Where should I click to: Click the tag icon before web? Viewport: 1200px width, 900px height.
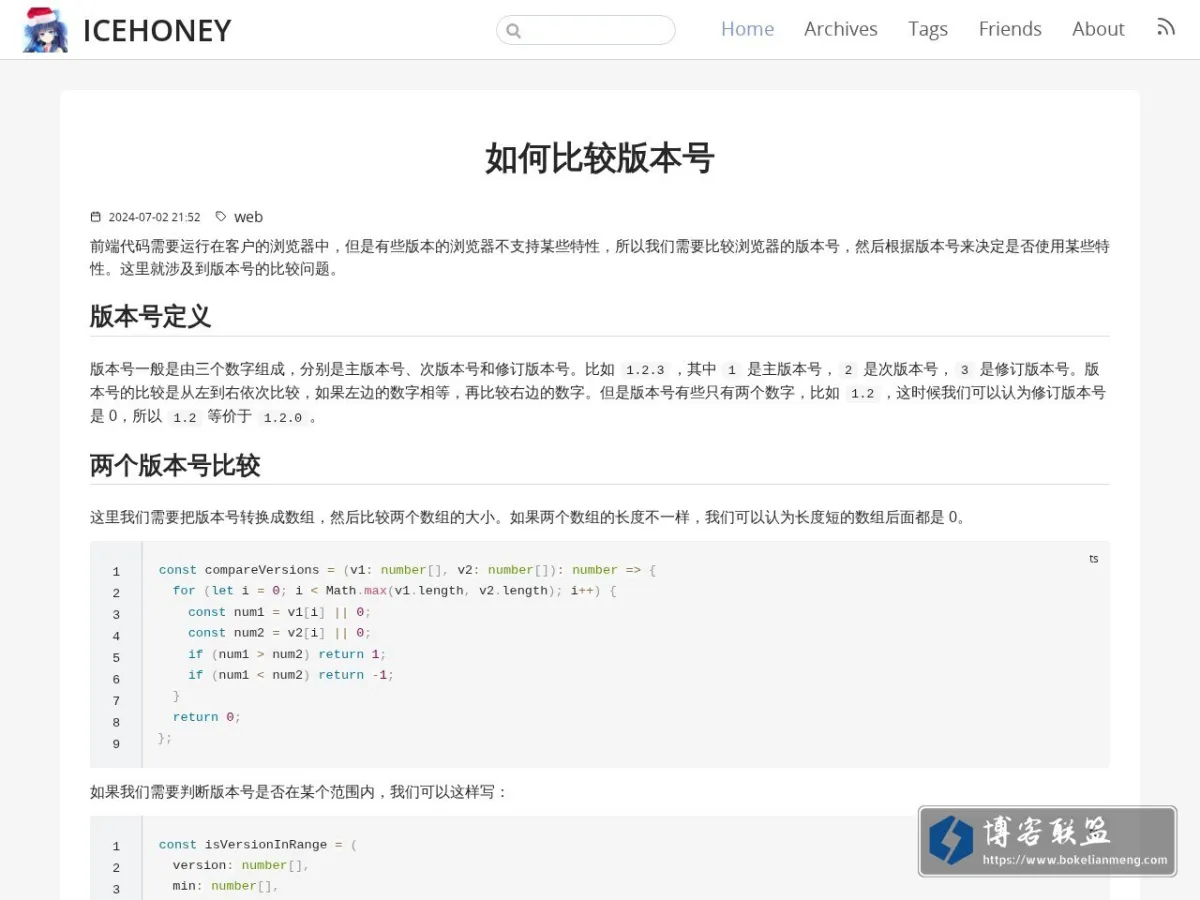pyautogui.click(x=221, y=216)
